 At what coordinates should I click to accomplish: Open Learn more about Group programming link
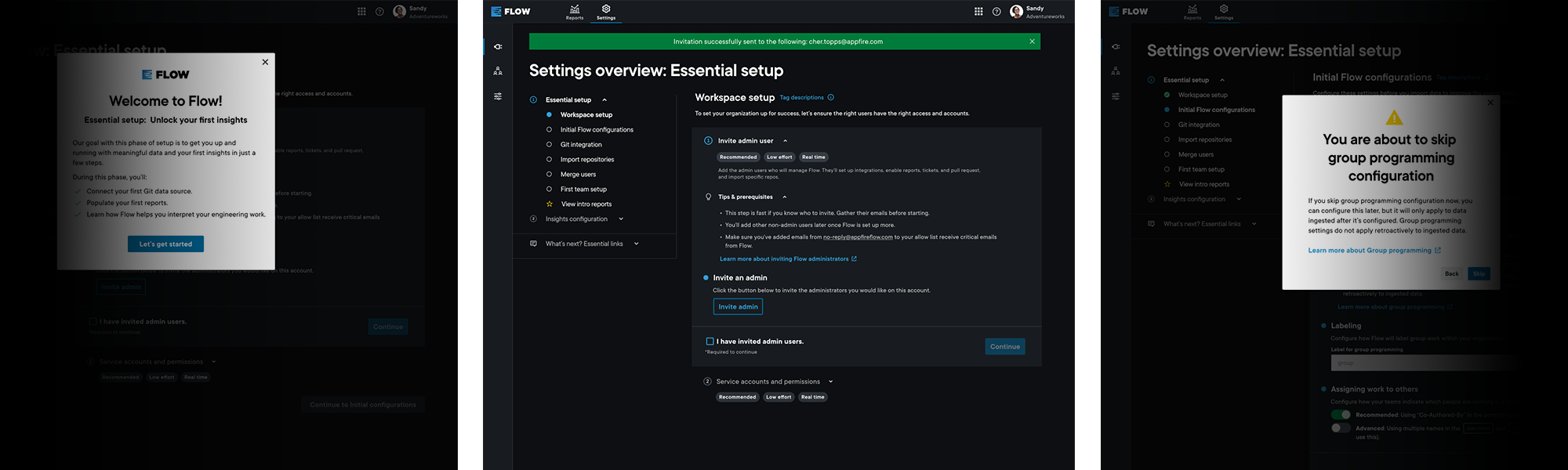point(1374,251)
